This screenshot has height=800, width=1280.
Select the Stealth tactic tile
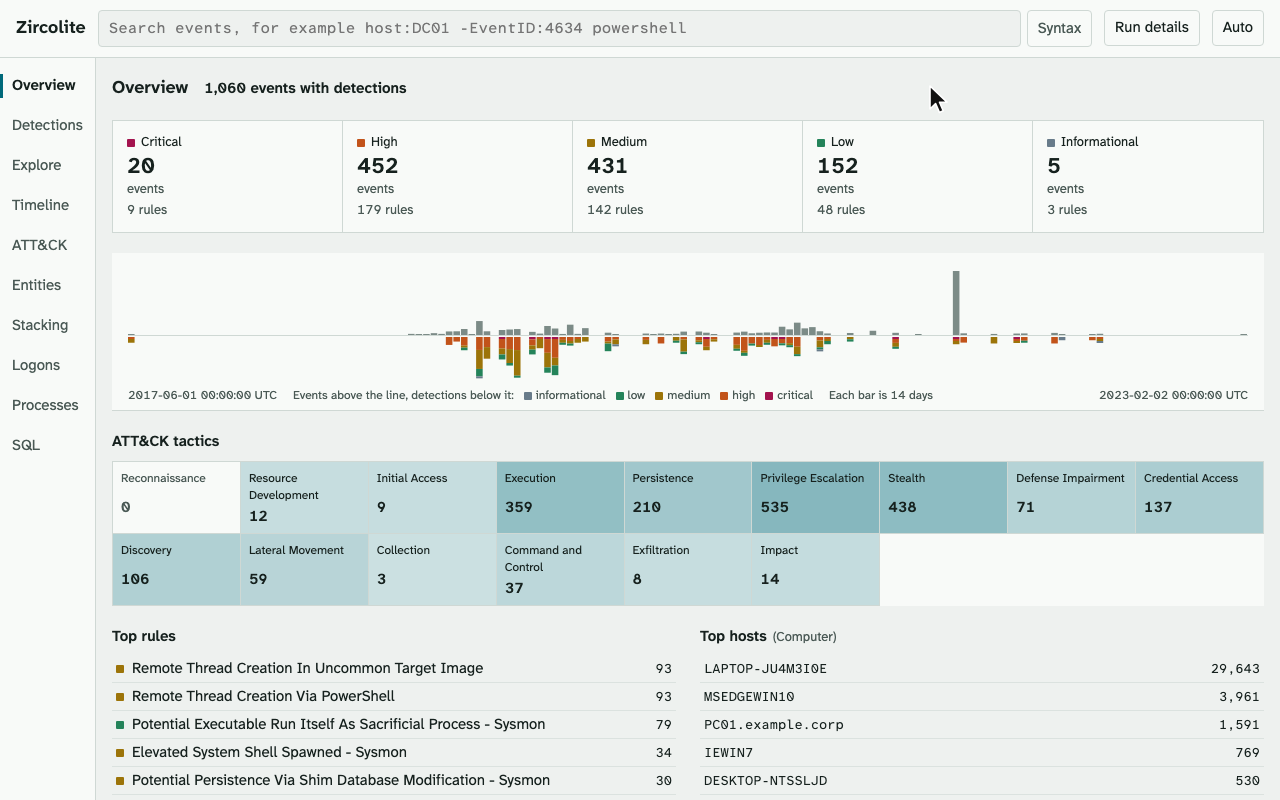click(x=944, y=497)
